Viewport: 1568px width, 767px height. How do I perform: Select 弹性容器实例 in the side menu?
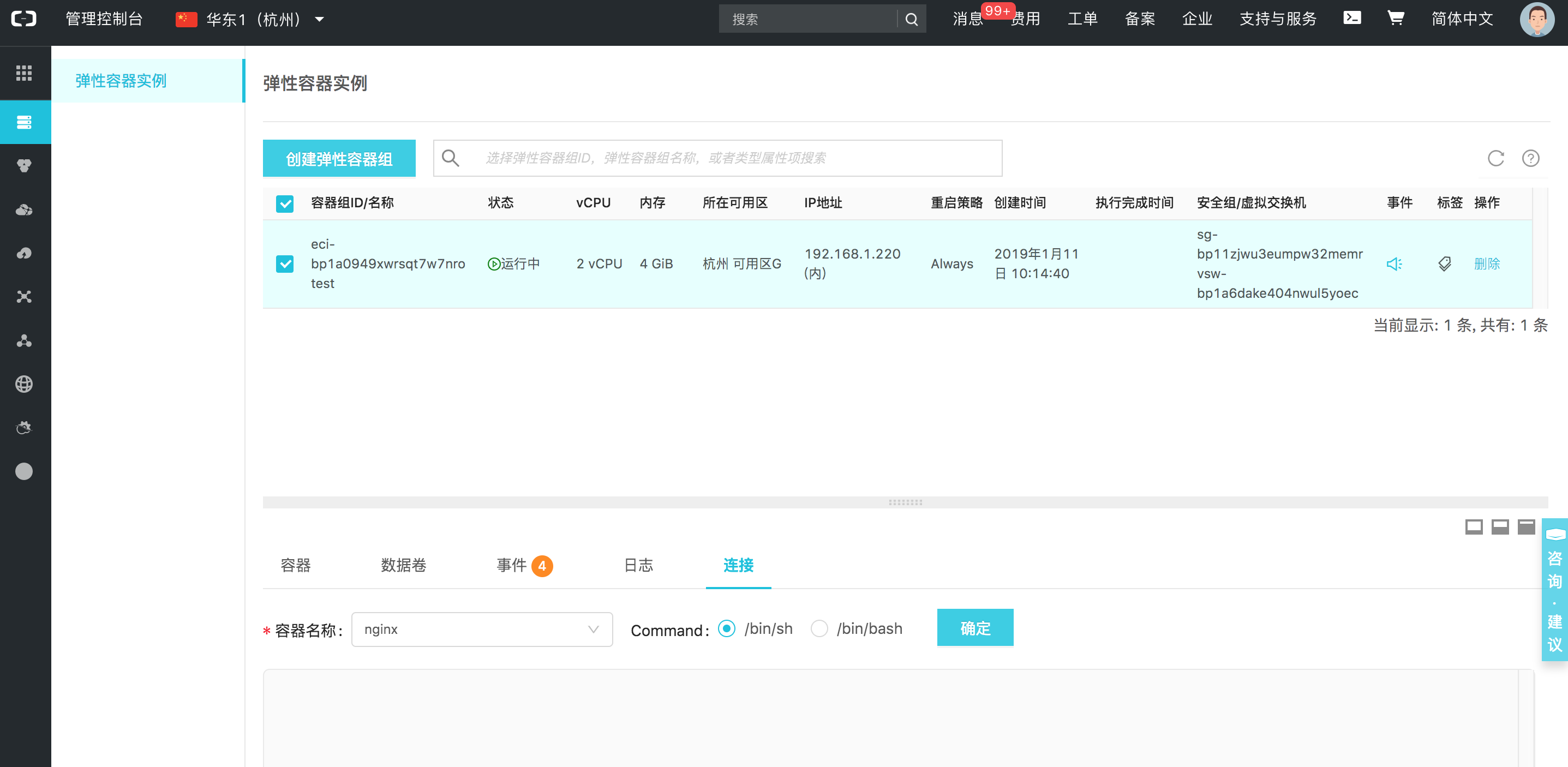[x=147, y=80]
